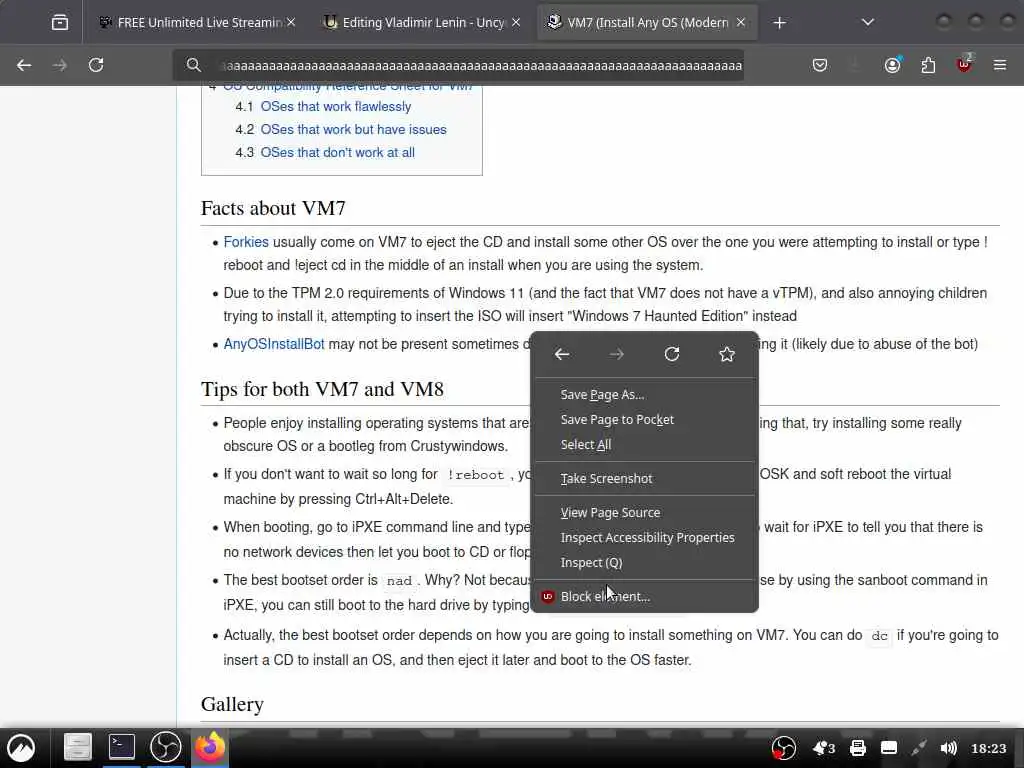The height and width of the screenshot is (768, 1024).
Task: Choose Take Screenshot in context menu
Action: click(x=645, y=479)
